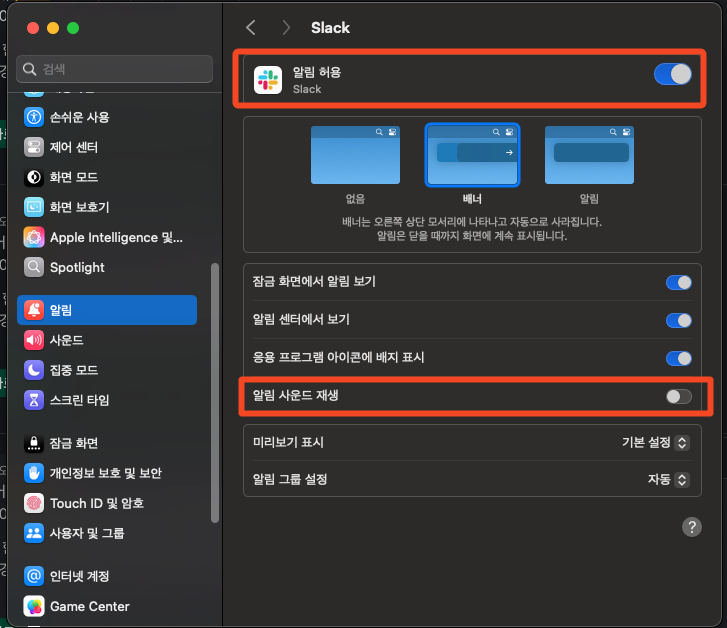727x628 pixels.
Task: Click the 잠금 화면 lock icon
Action: (34, 443)
